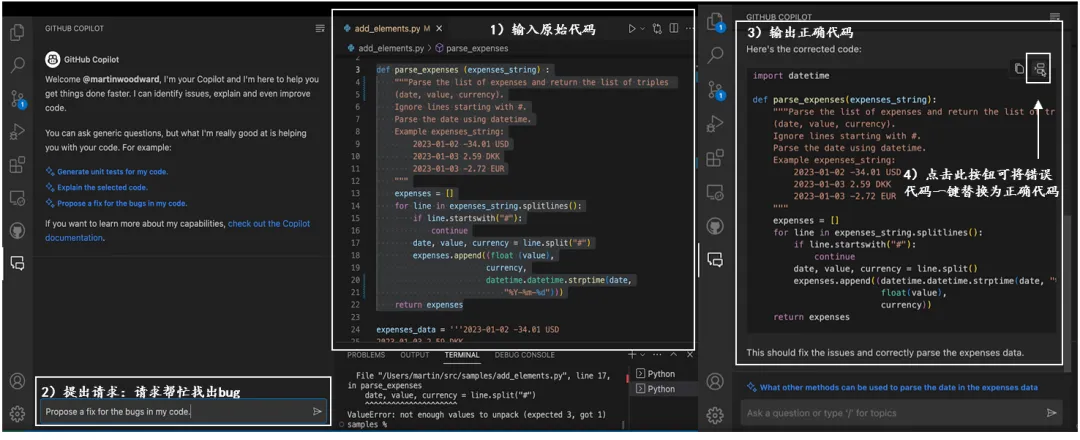The image size is (1080, 440).
Task: Switch to the PROBLEMS panel tab
Action: tap(366, 355)
